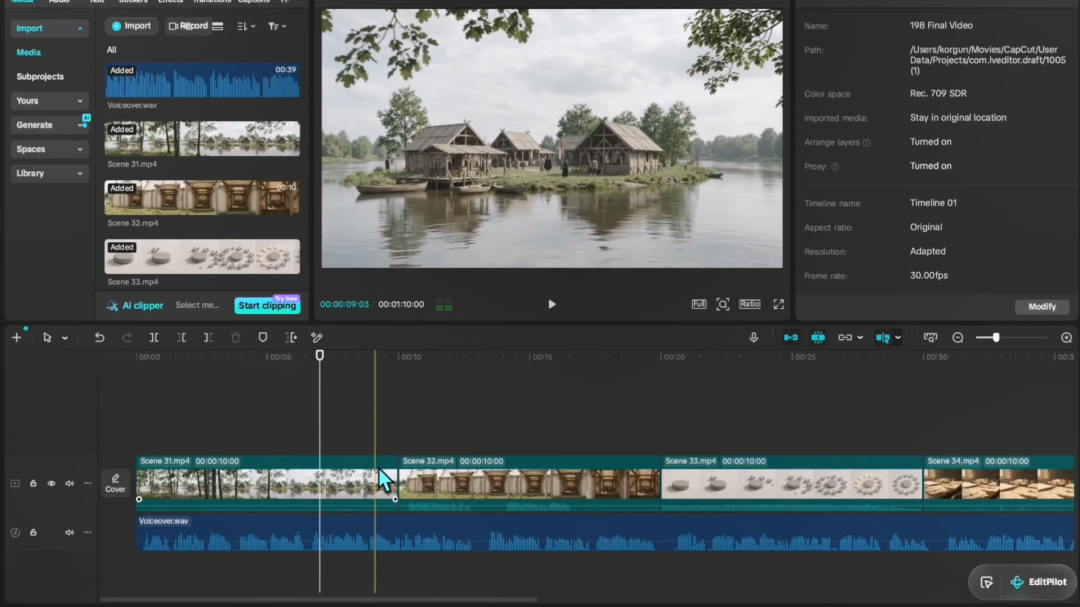
Task: Open the Subprojects sidebar item
Action: [40, 76]
